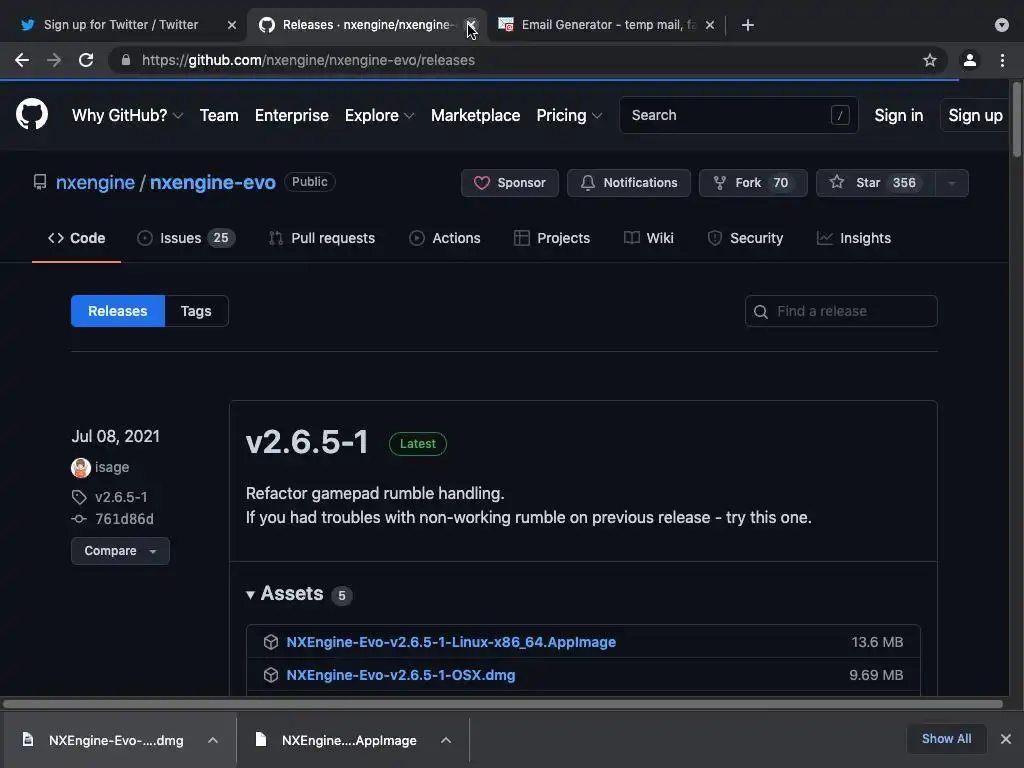Click the Notifications button
This screenshot has width=1024, height=768.
629,183
